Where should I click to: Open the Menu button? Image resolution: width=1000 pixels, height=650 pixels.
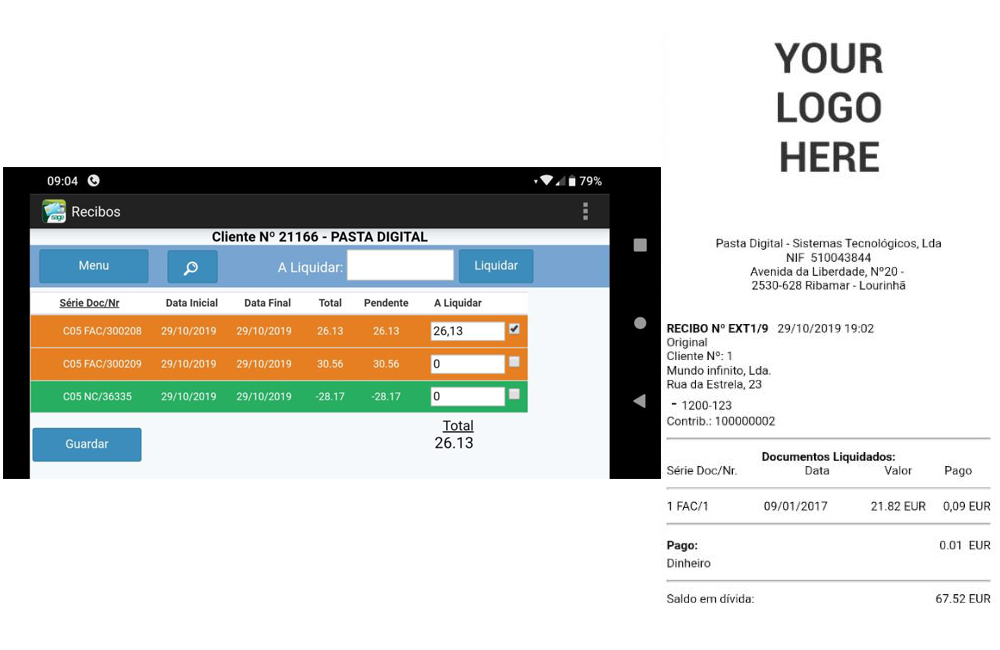[94, 266]
